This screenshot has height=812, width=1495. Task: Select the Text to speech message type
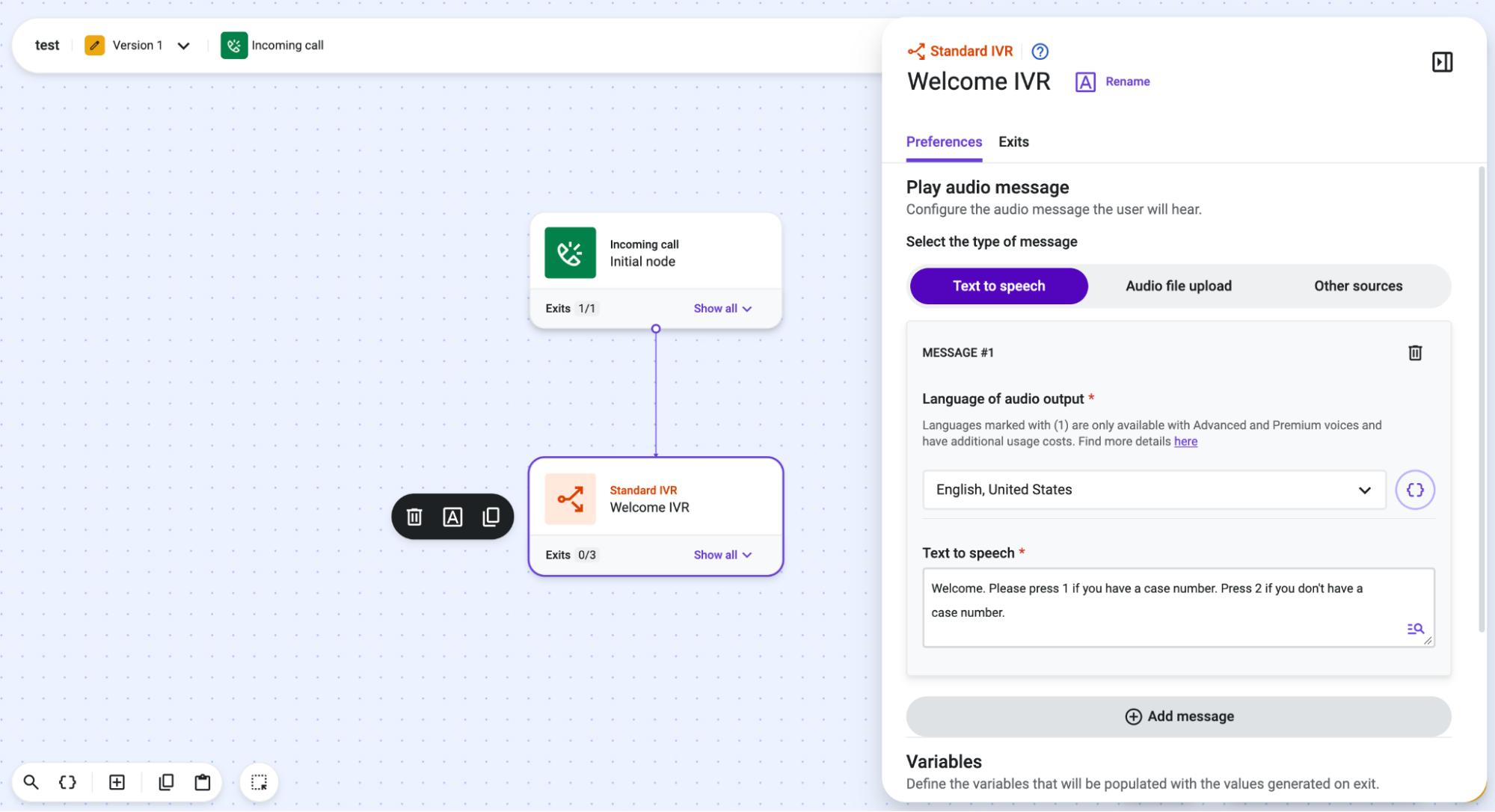(998, 286)
